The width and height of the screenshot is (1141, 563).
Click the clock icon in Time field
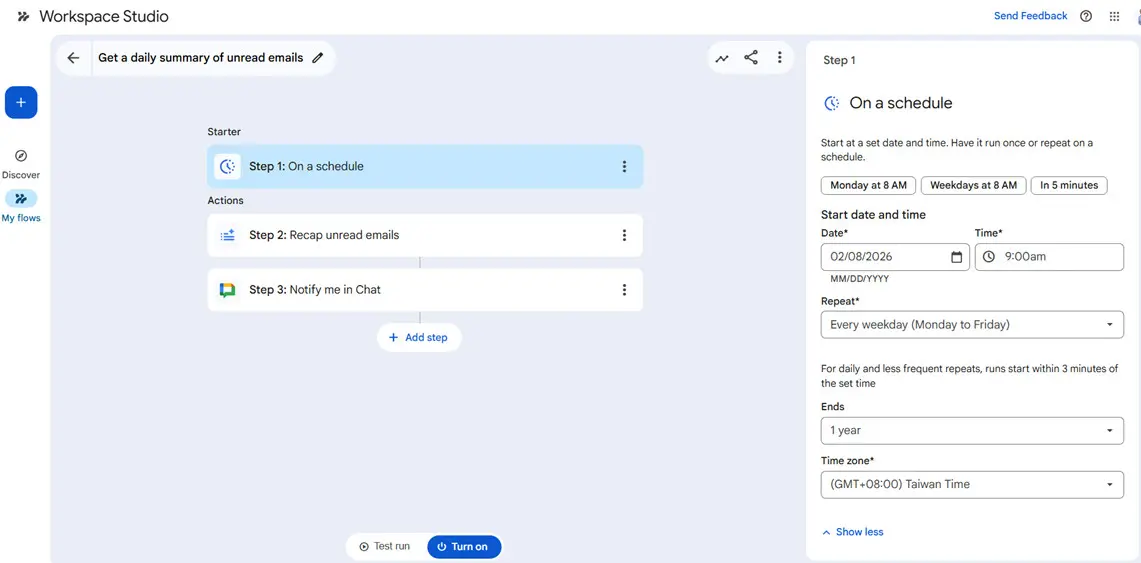988,257
